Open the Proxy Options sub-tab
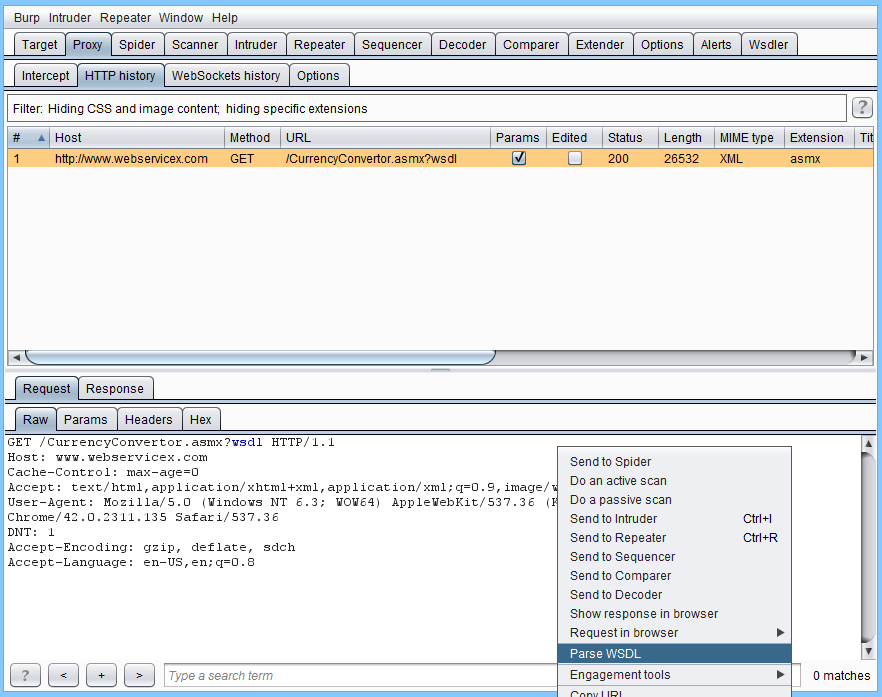Screen dimensions: 882x697 (318, 75)
